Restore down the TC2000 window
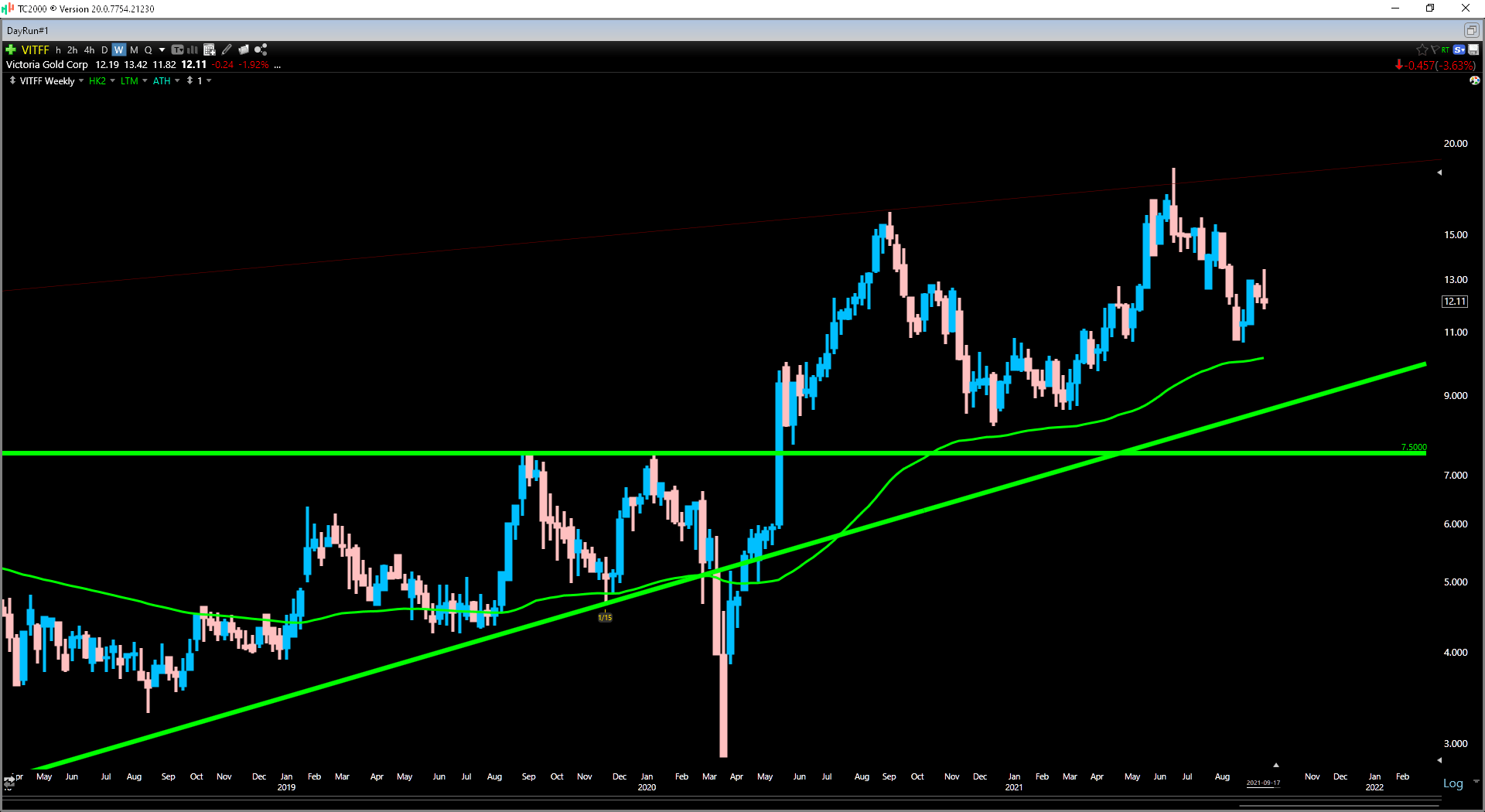The height and width of the screenshot is (812, 1485). click(x=1430, y=9)
